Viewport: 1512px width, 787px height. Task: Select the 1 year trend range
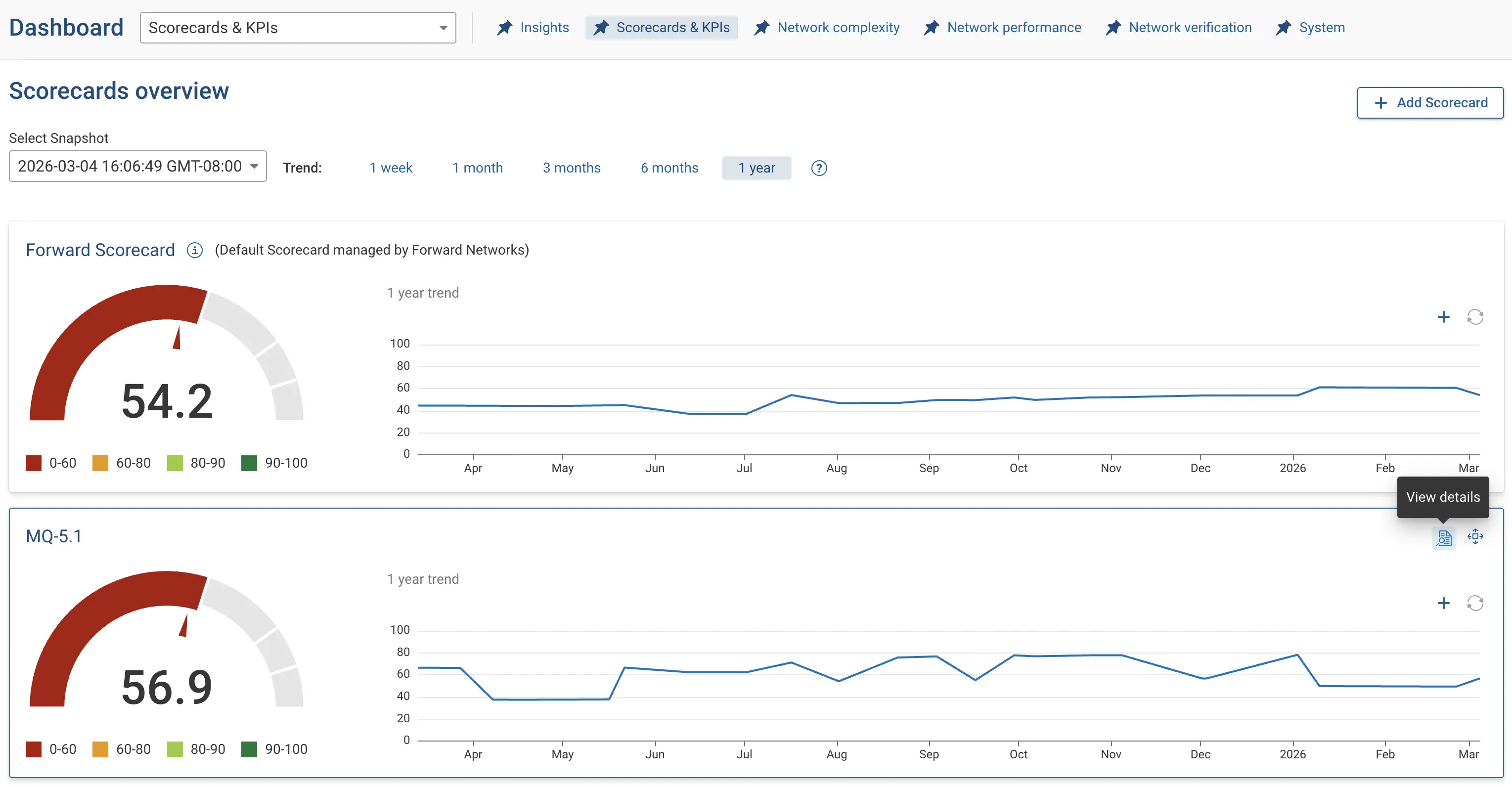pyautogui.click(x=756, y=168)
